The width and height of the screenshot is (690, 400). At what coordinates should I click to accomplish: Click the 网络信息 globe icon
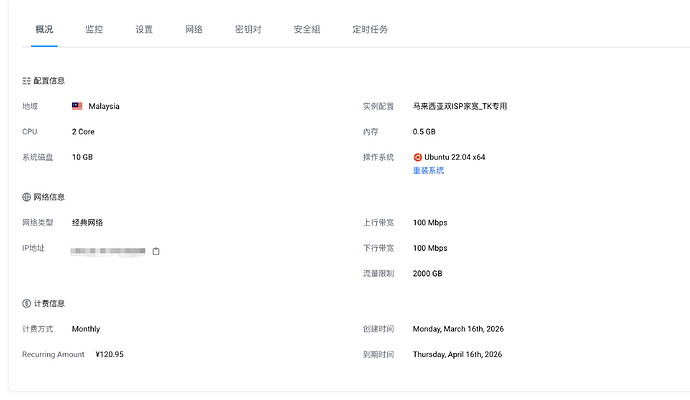point(26,197)
